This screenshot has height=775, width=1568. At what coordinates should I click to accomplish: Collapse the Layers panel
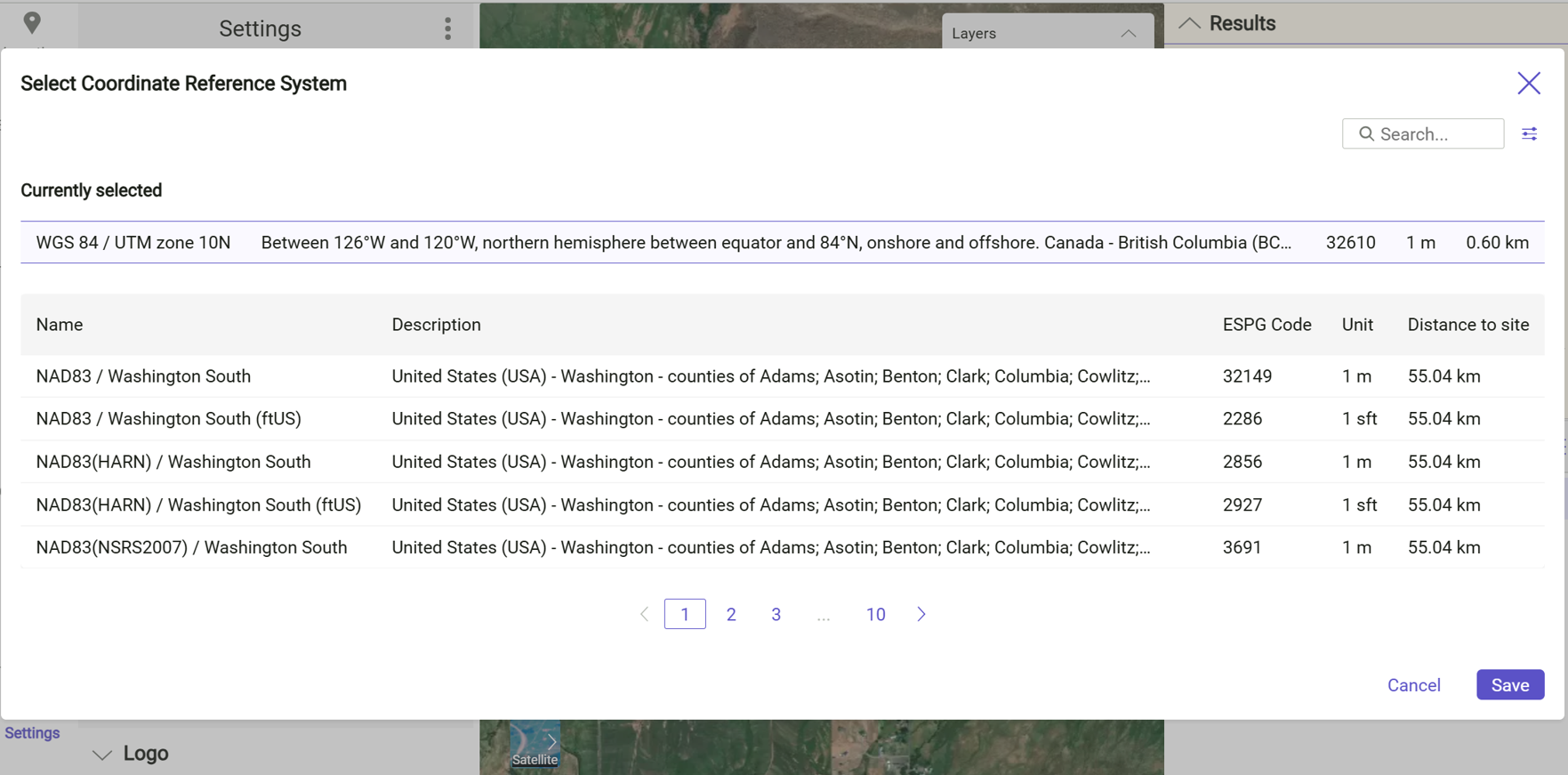[x=1129, y=33]
